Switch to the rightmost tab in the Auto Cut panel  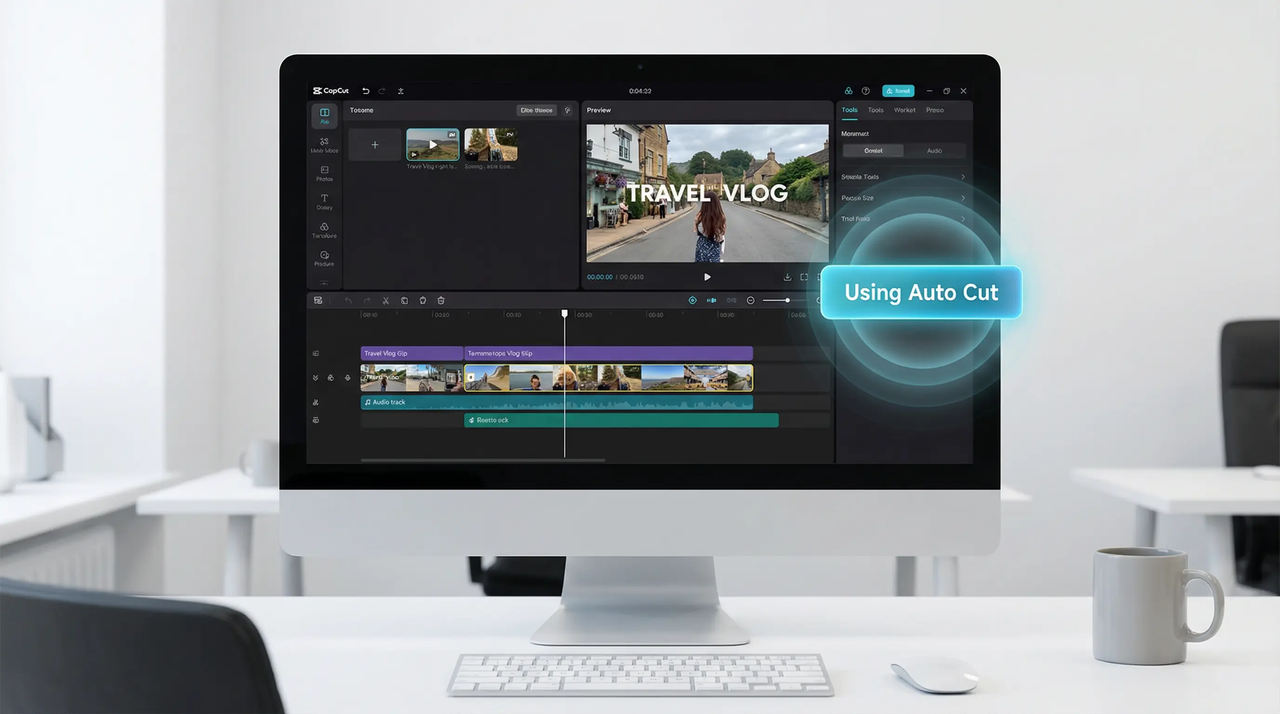pos(935,110)
